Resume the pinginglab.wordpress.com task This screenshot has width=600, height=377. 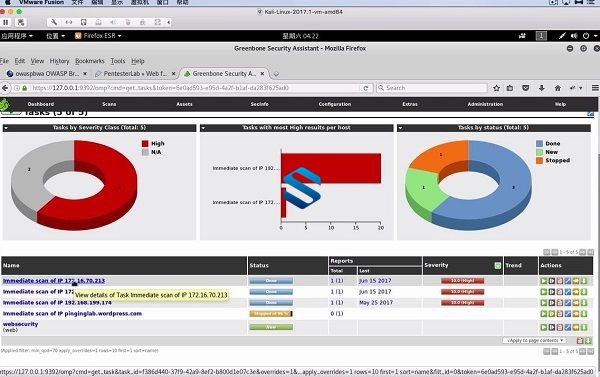551,314
